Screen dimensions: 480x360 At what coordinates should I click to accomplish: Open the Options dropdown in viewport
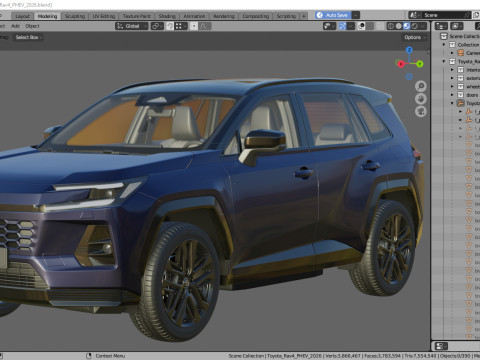point(414,37)
